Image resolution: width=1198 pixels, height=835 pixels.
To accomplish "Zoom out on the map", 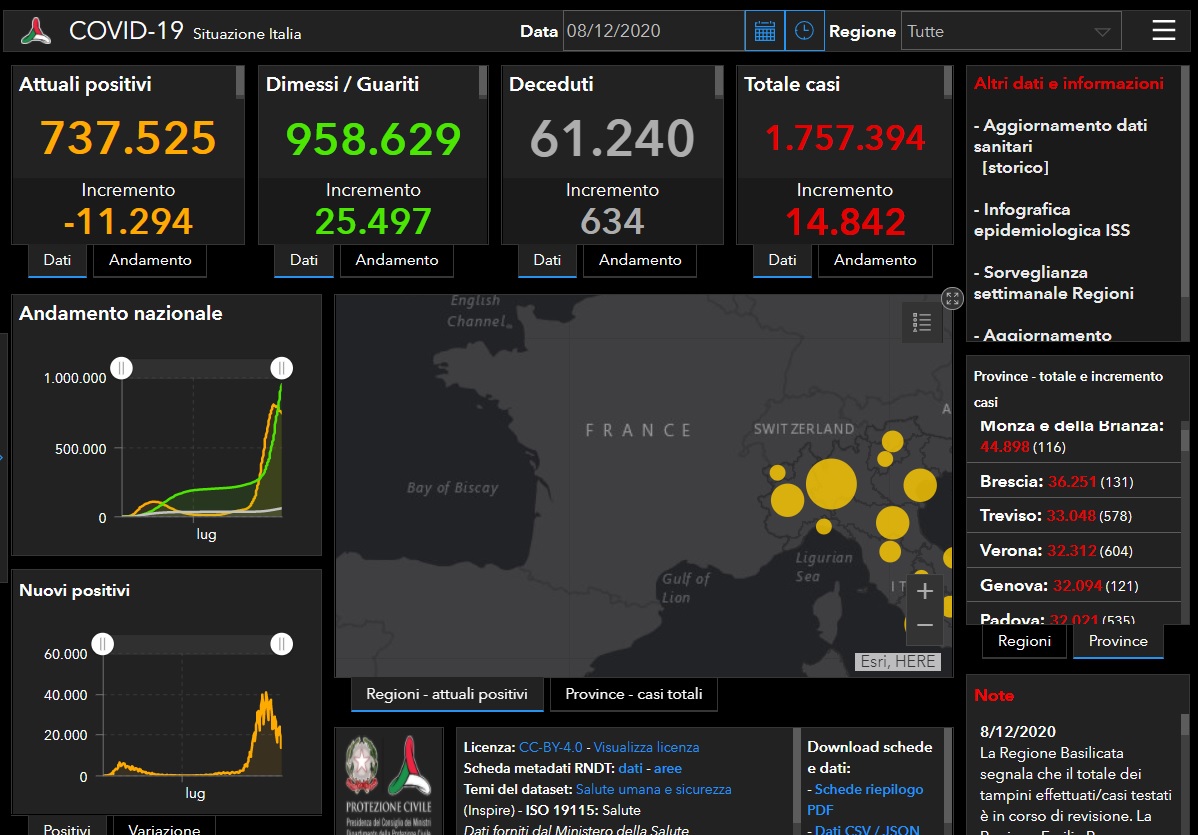I will coord(924,626).
